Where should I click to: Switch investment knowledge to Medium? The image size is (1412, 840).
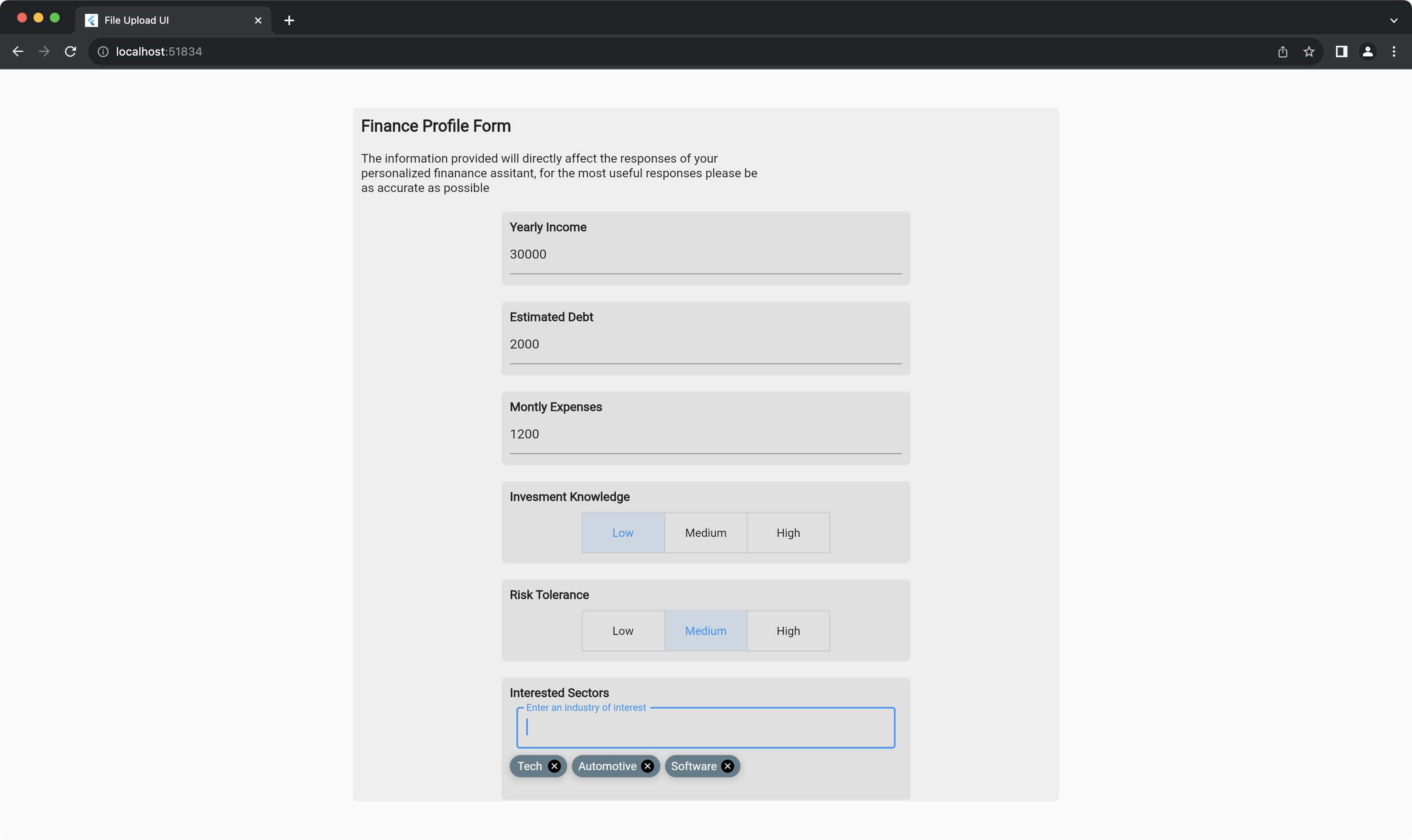pos(705,533)
